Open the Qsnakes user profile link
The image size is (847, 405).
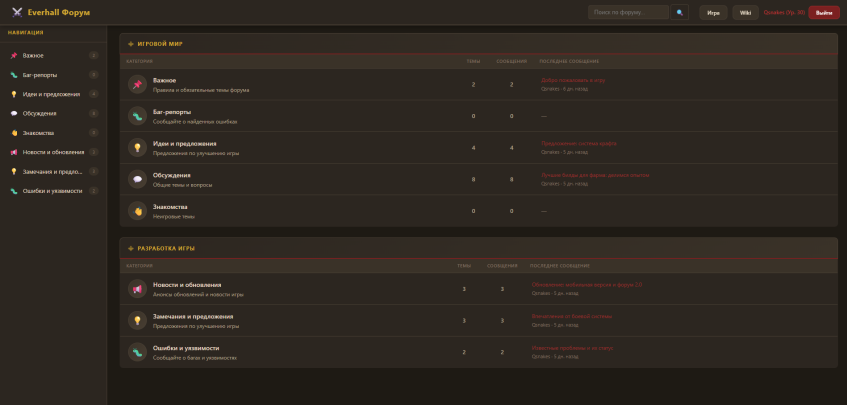784,13
